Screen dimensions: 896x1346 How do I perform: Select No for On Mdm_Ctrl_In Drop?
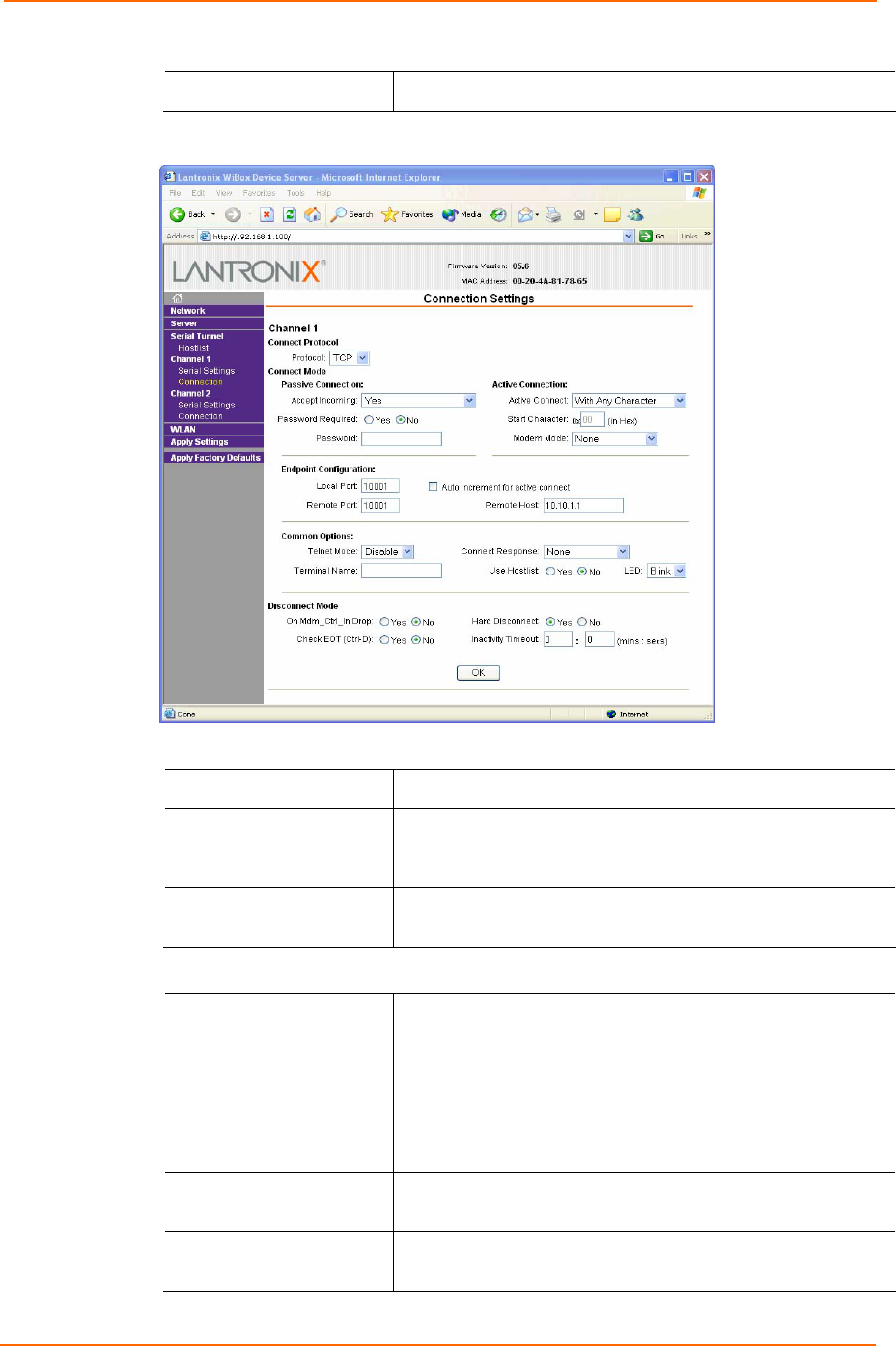tap(416, 622)
